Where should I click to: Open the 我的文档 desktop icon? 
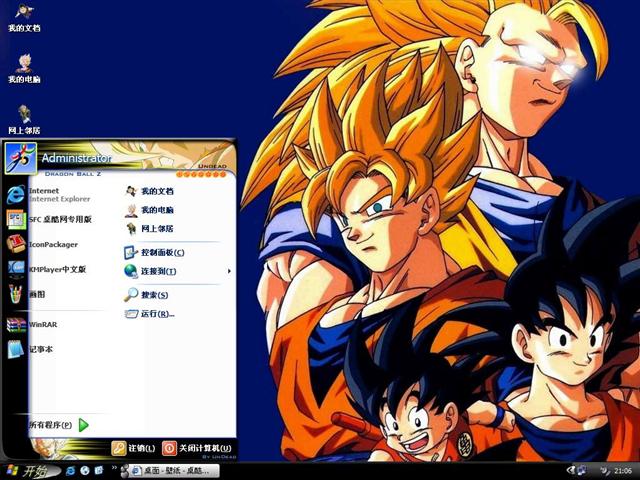coord(24,18)
